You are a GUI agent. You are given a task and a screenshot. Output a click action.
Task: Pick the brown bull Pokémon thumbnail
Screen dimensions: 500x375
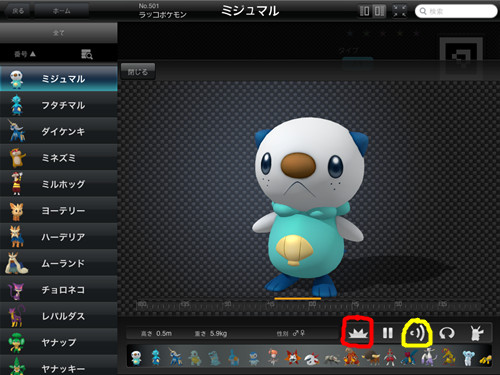coord(371,358)
